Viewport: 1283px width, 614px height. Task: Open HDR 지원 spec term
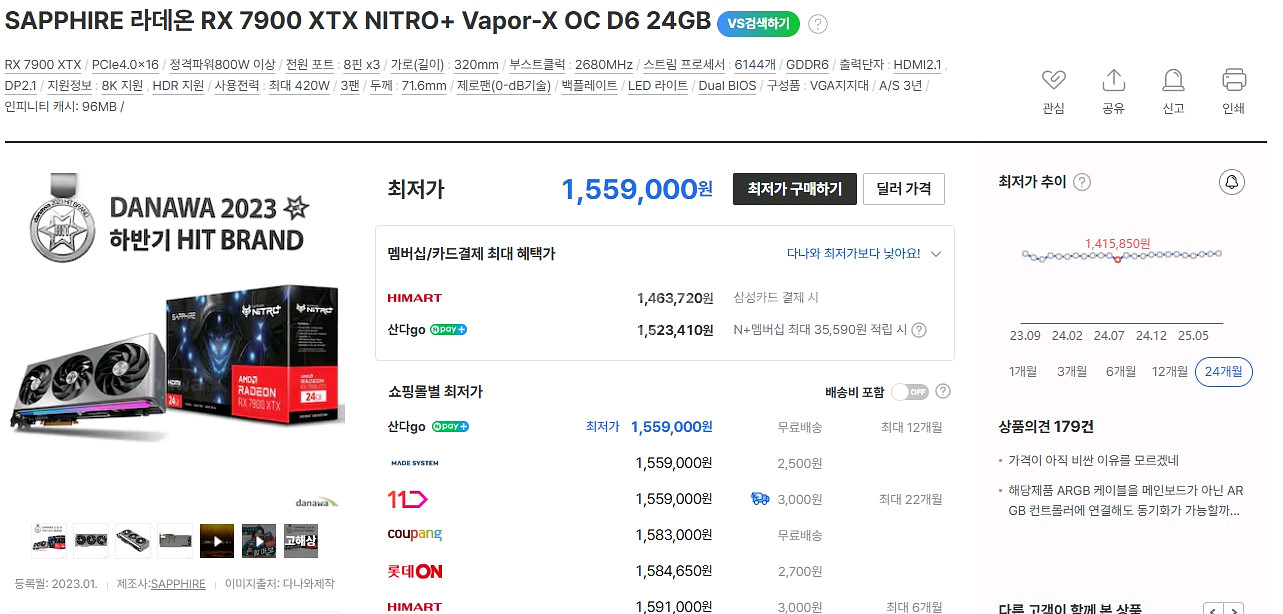coord(178,86)
